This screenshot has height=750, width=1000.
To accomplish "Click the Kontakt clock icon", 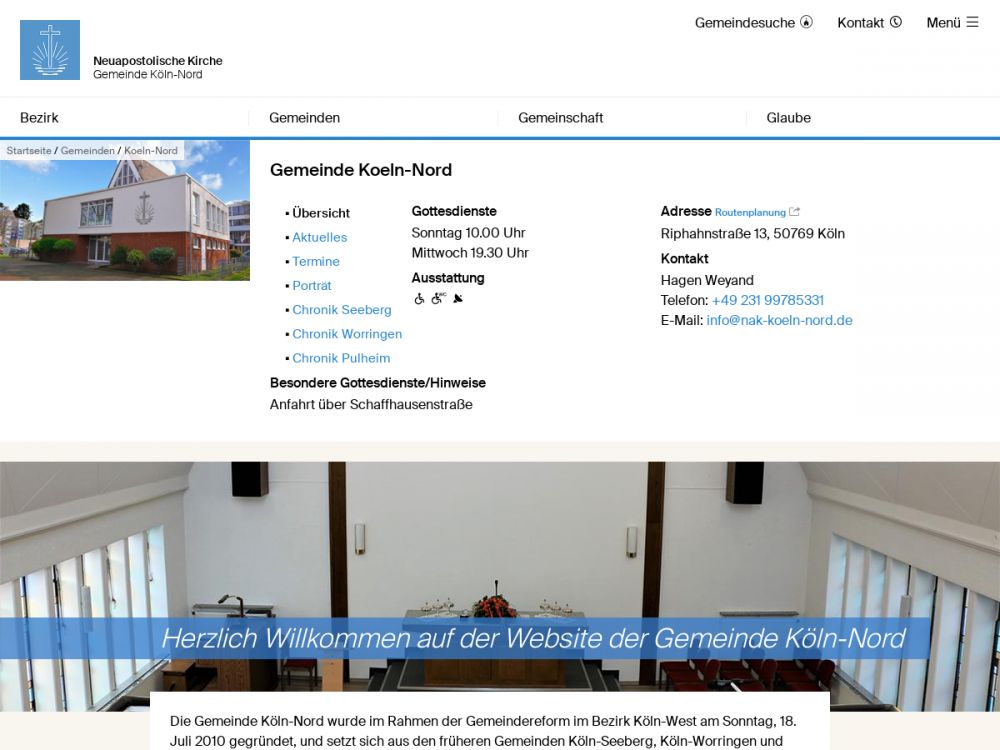I will pos(896,22).
